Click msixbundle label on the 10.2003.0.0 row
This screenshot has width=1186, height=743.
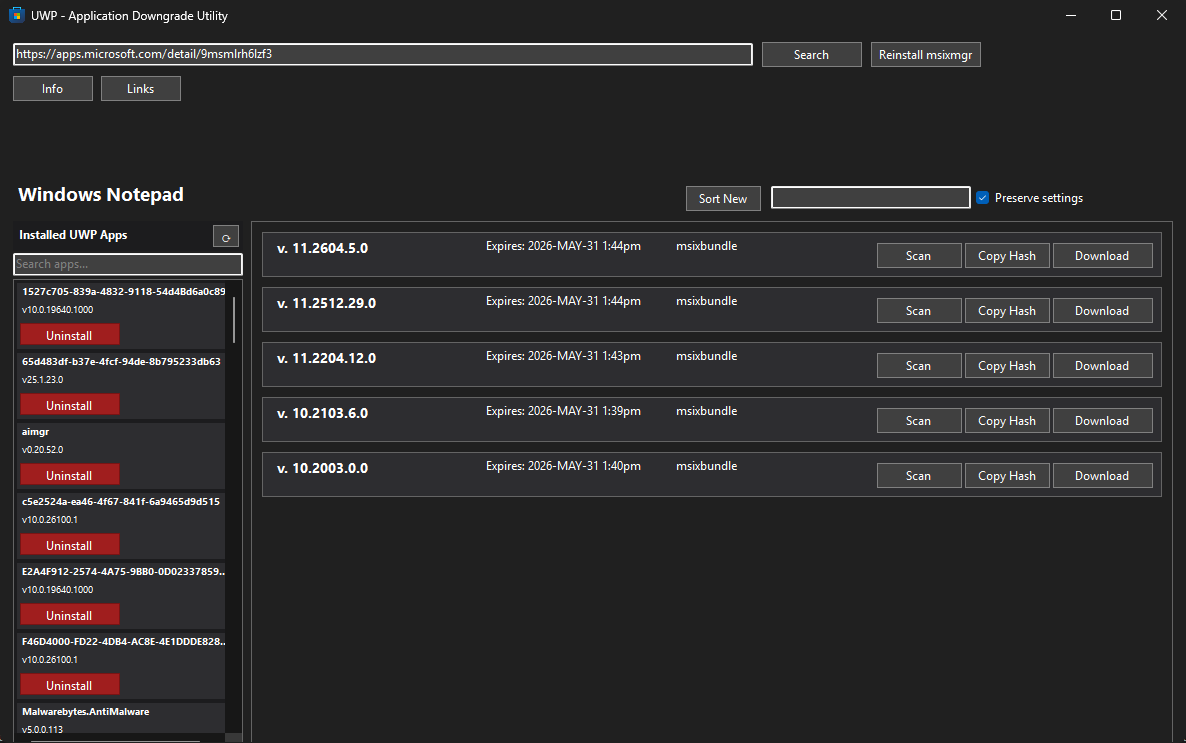[706, 466]
